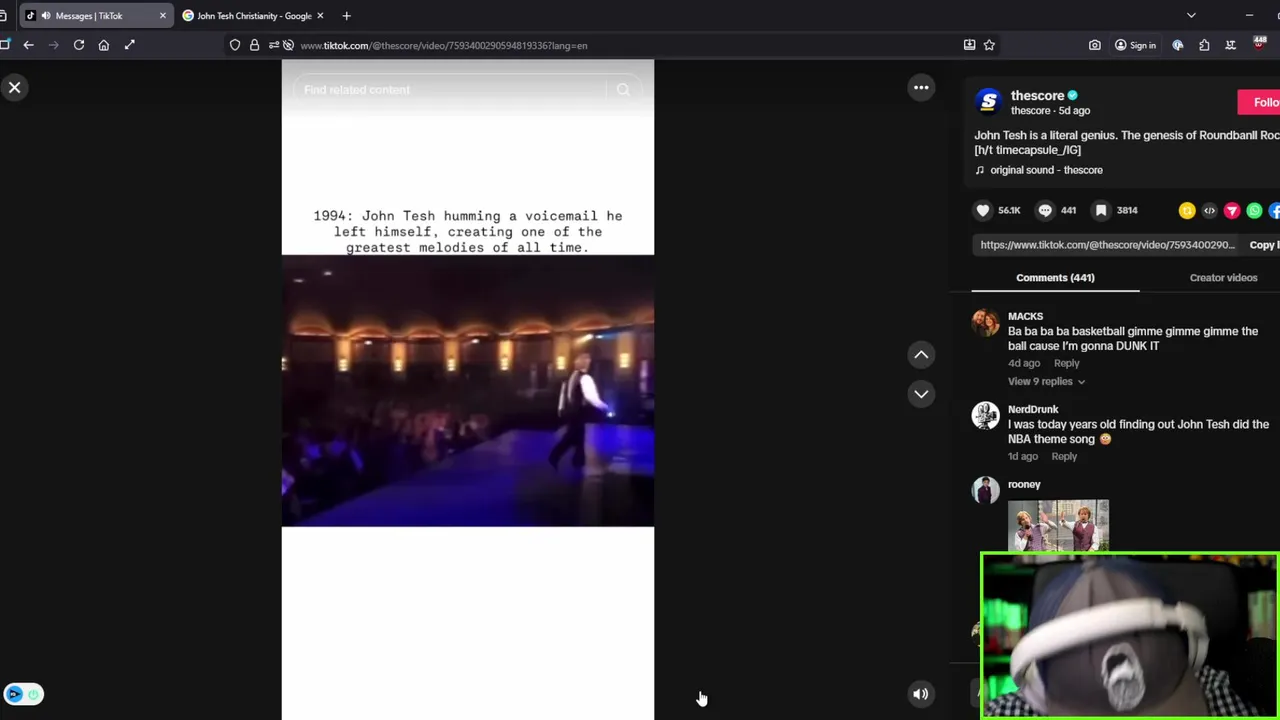This screenshot has height=720, width=1280.
Task: Click the screenshot camera icon in toolbar
Action: click(x=1095, y=45)
